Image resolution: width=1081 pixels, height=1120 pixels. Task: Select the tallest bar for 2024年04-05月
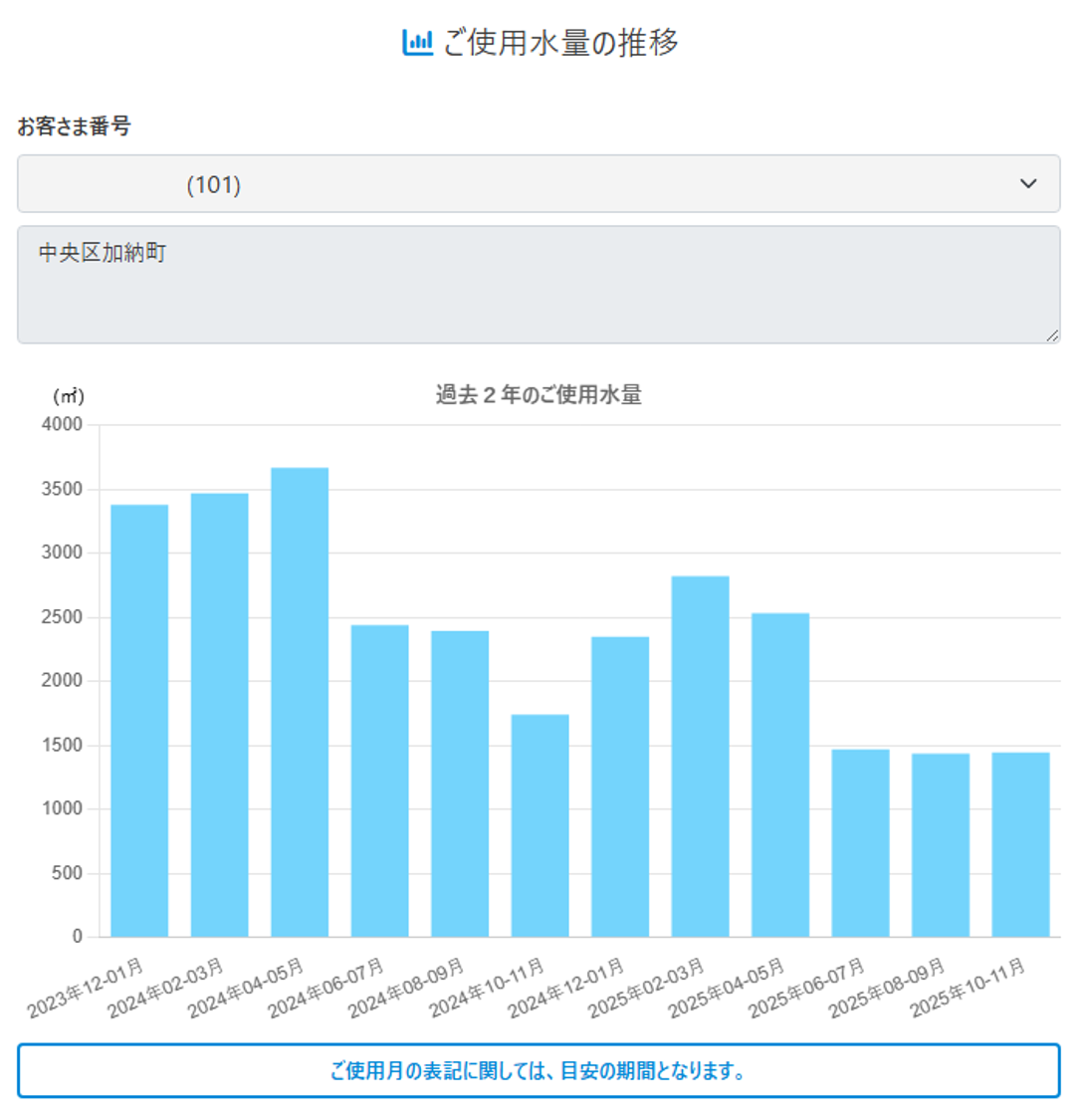point(300,702)
